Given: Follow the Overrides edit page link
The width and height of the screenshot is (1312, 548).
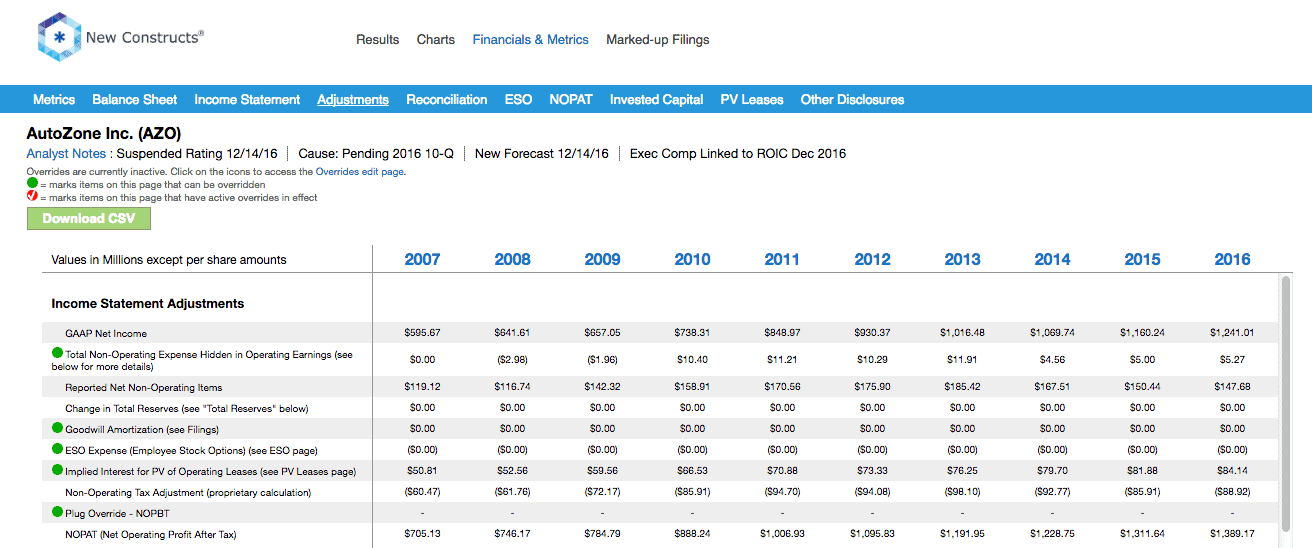Looking at the screenshot, I should [360, 172].
